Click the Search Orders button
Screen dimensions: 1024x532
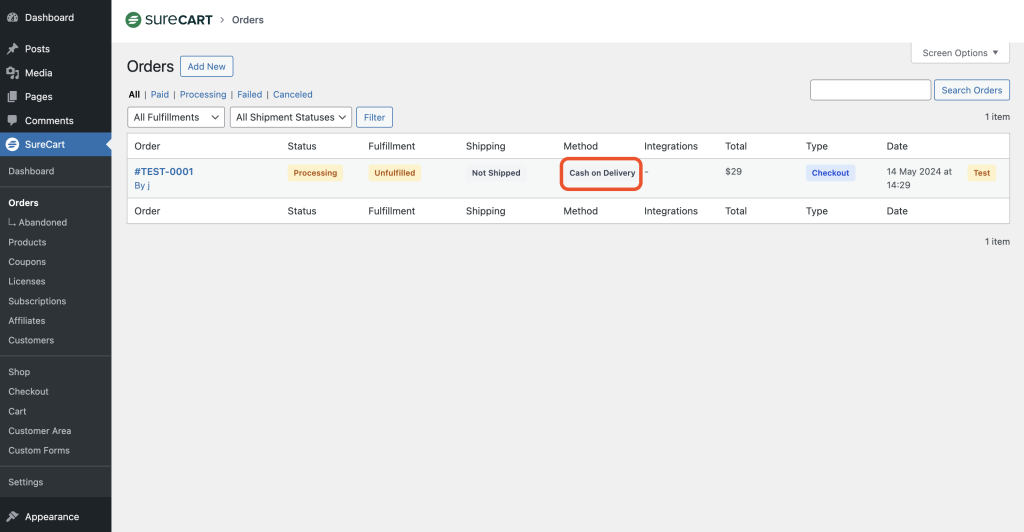coord(971,90)
